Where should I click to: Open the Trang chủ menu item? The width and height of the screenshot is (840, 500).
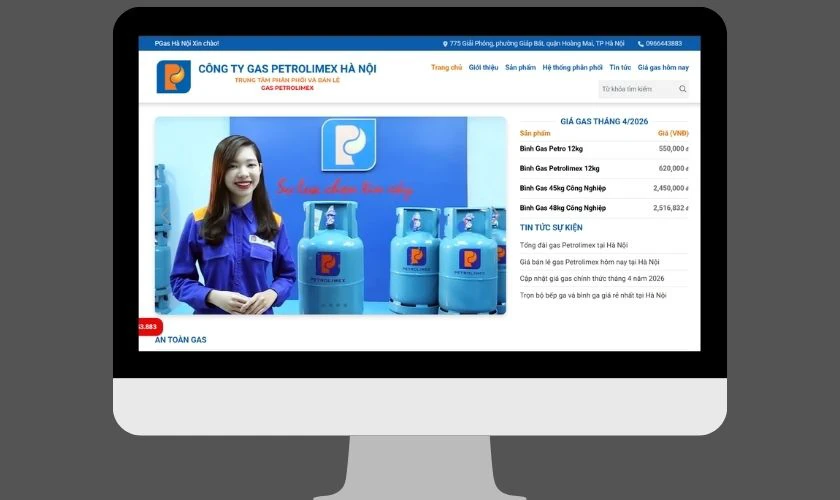(x=446, y=68)
